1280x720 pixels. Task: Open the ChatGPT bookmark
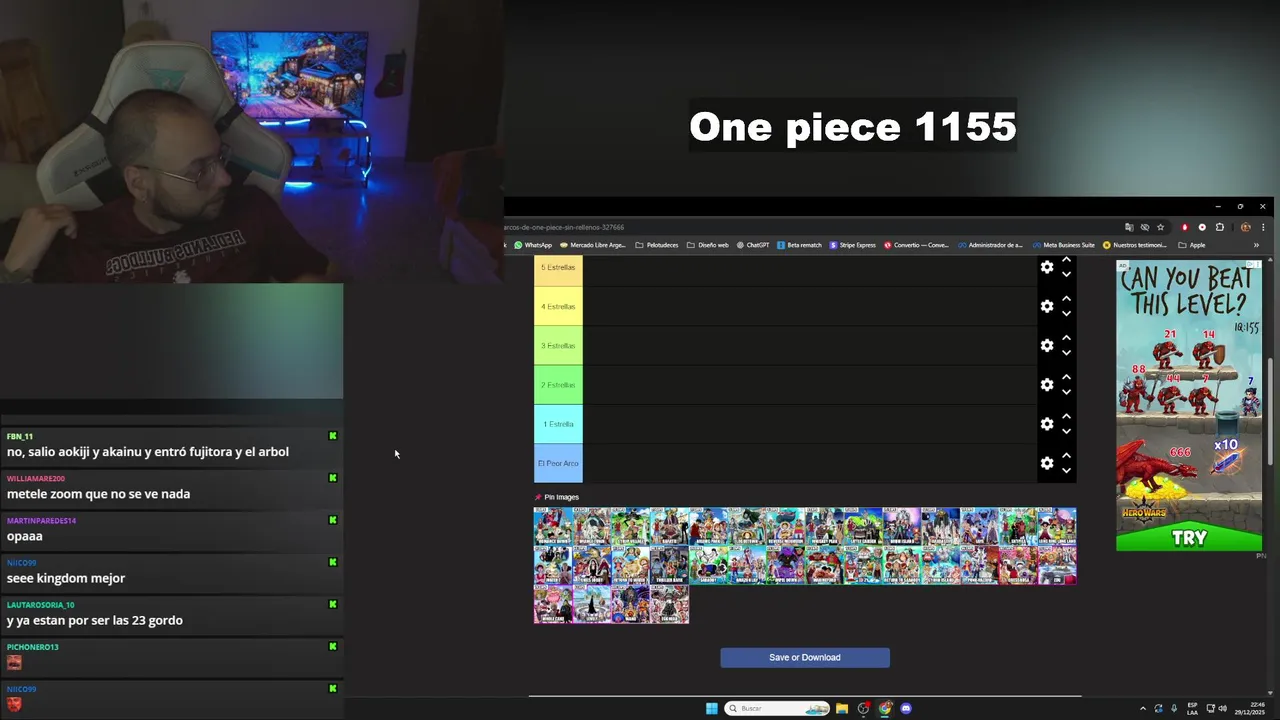[x=752, y=245]
